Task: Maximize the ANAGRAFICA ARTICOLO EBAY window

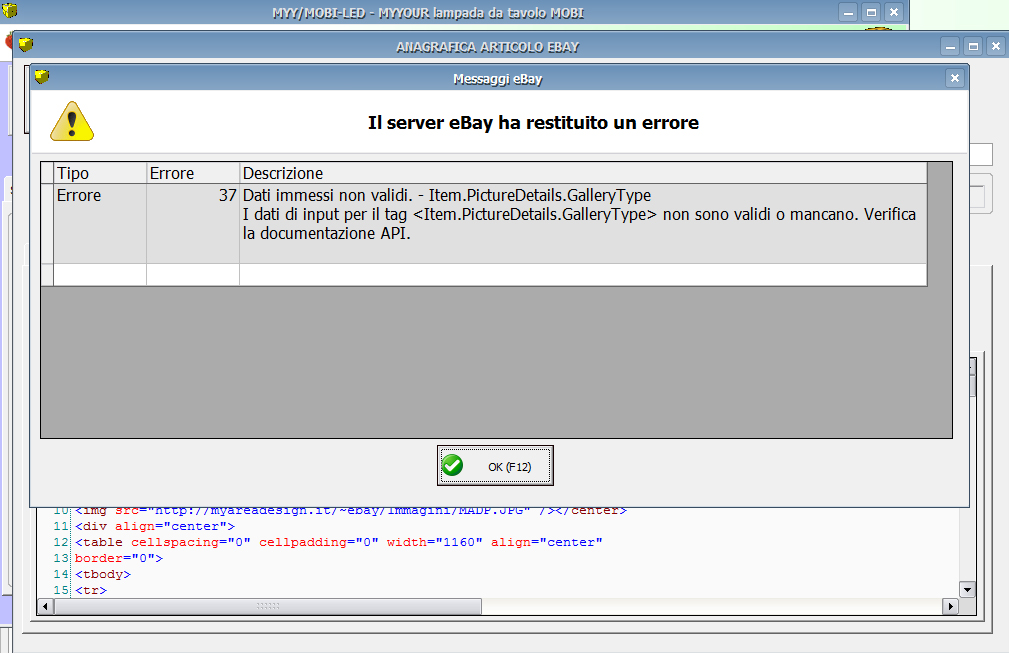Action: tap(973, 46)
